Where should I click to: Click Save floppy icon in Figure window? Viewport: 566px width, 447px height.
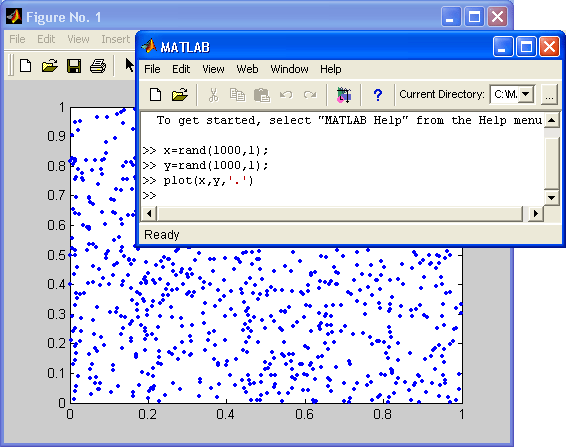tap(74, 66)
